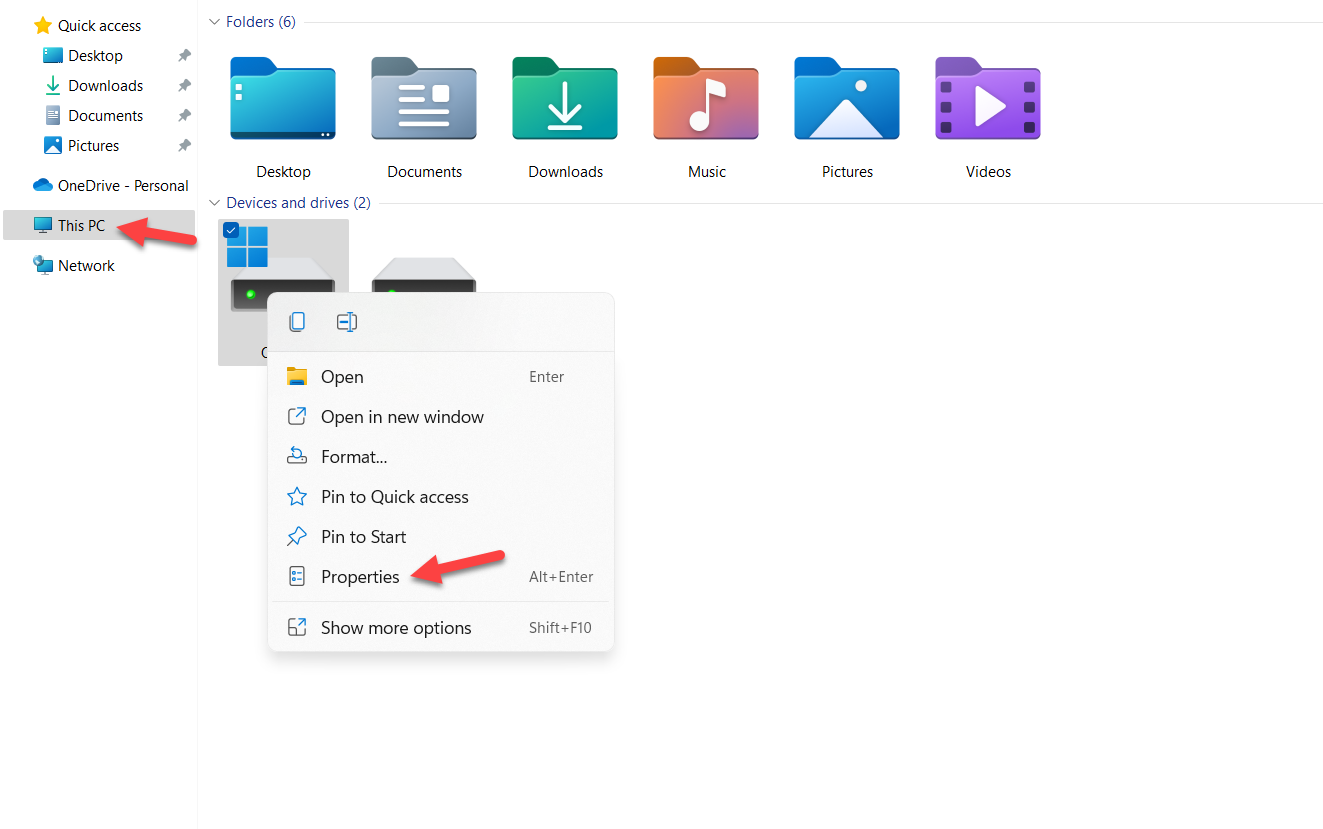Choose Open in new window
This screenshot has height=829, width=1323.
[x=402, y=417]
